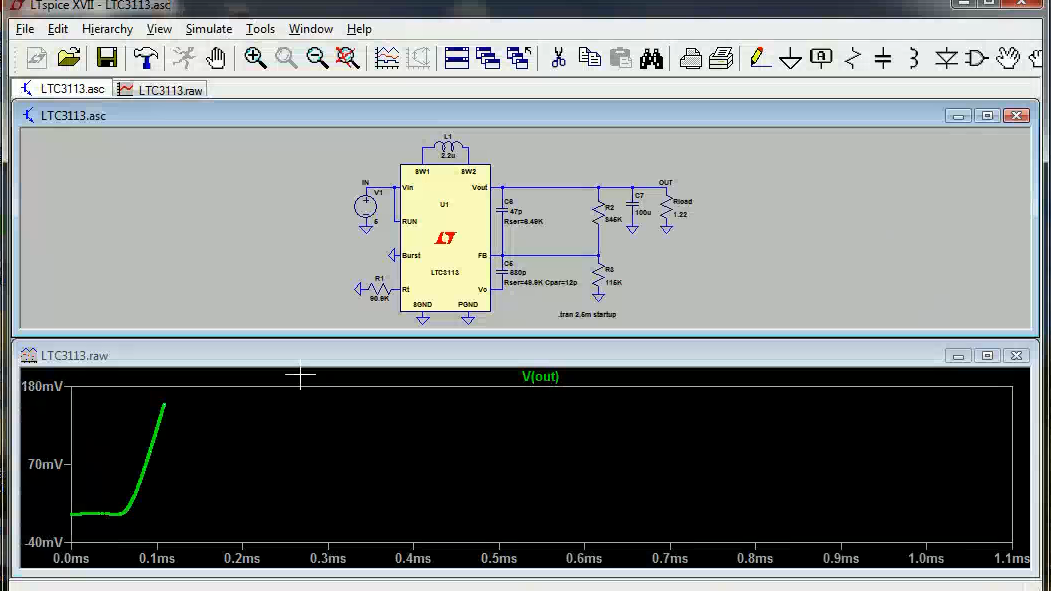This screenshot has height=591, width=1051.
Task: Click the Pick Visible Traces icon
Action: pyautogui.click(x=387, y=58)
